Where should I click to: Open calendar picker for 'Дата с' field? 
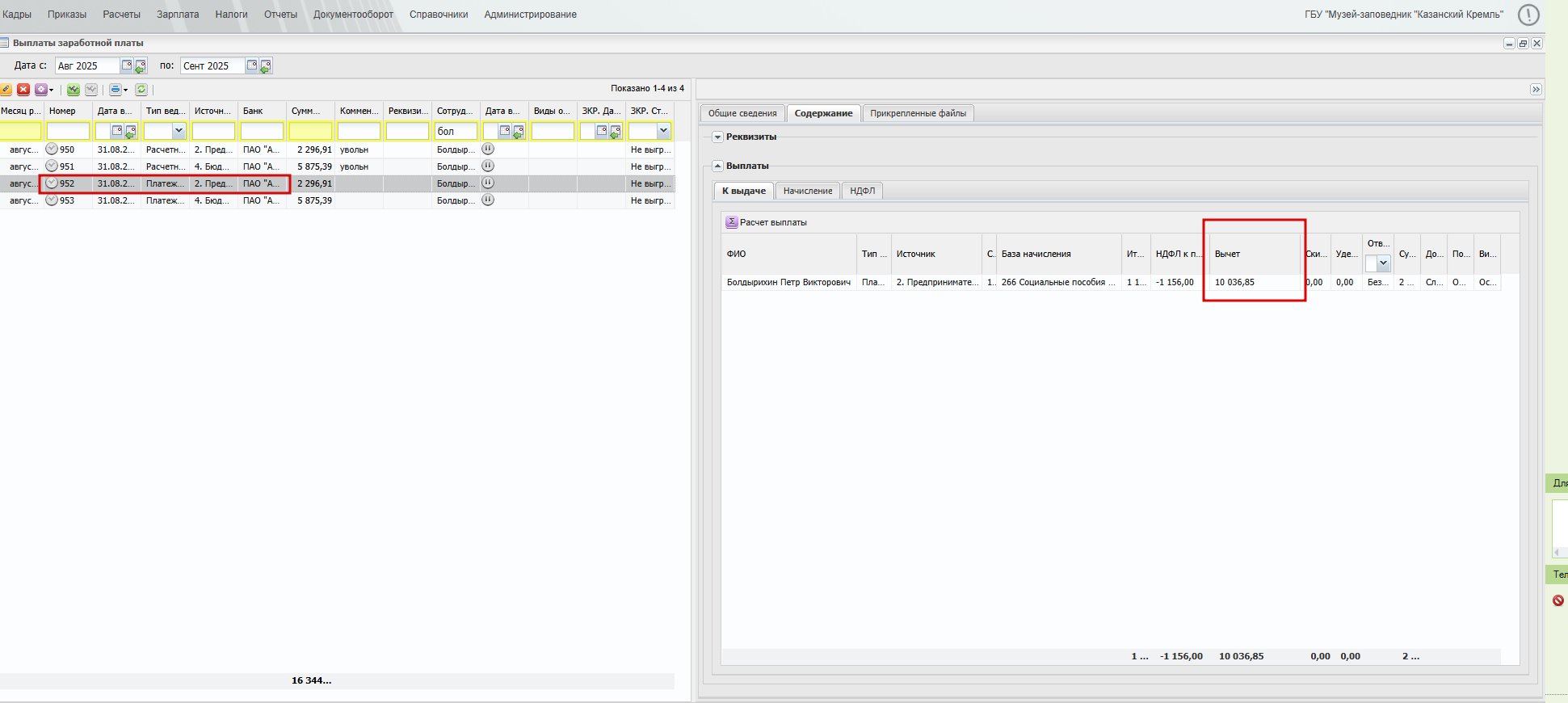coord(127,65)
